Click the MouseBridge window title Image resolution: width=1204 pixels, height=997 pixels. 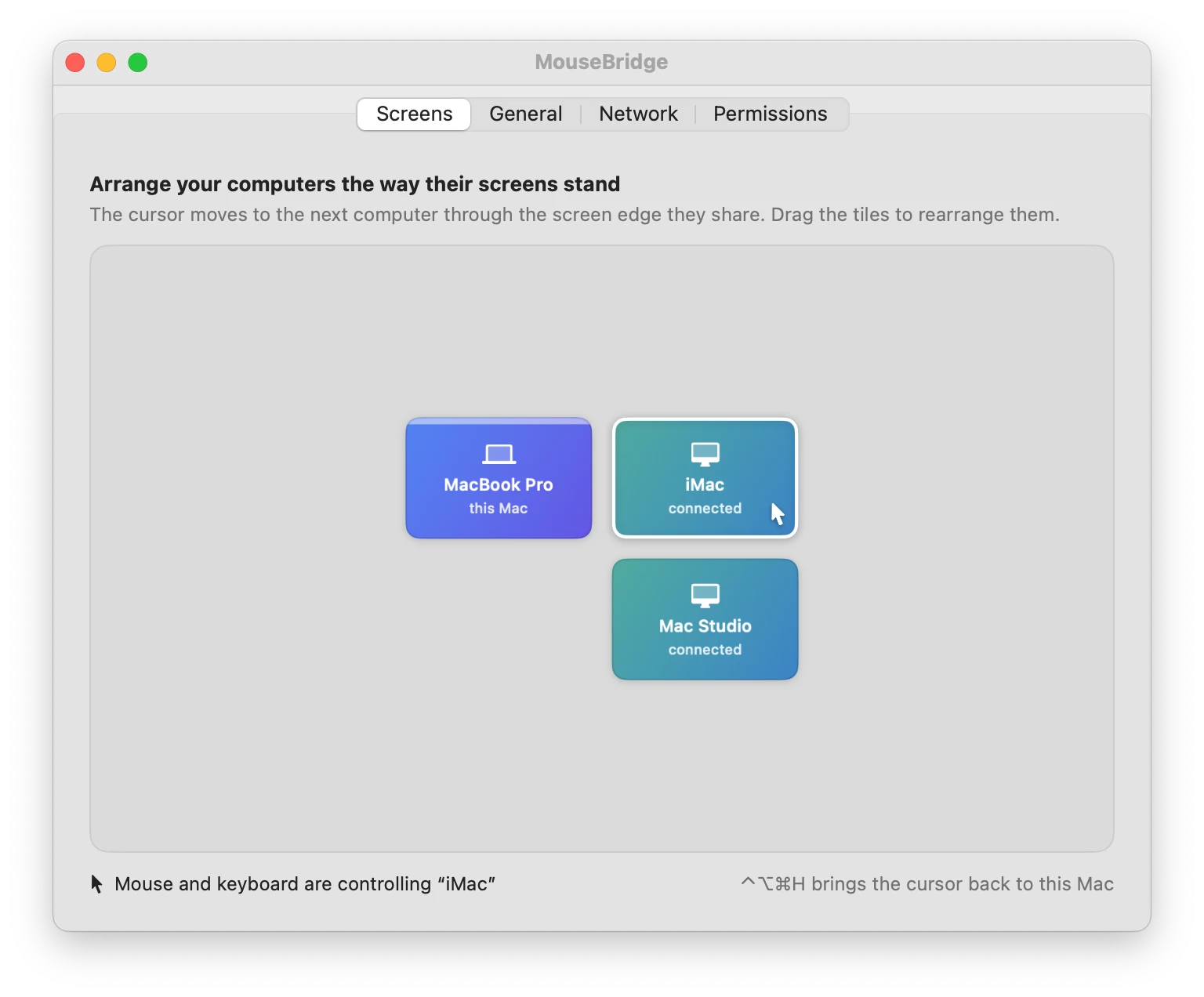601,62
